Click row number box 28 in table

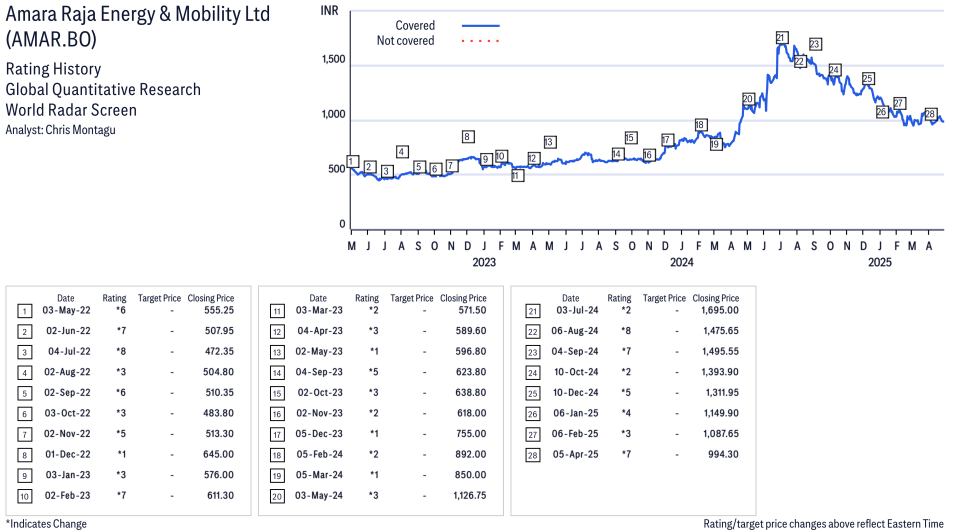coord(533,455)
